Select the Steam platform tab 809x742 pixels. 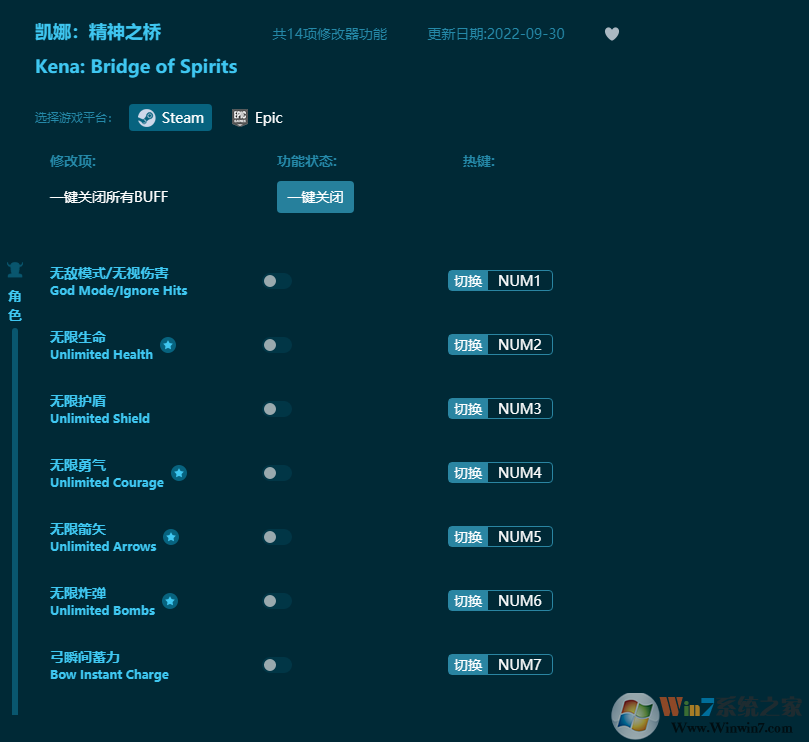(x=170, y=117)
